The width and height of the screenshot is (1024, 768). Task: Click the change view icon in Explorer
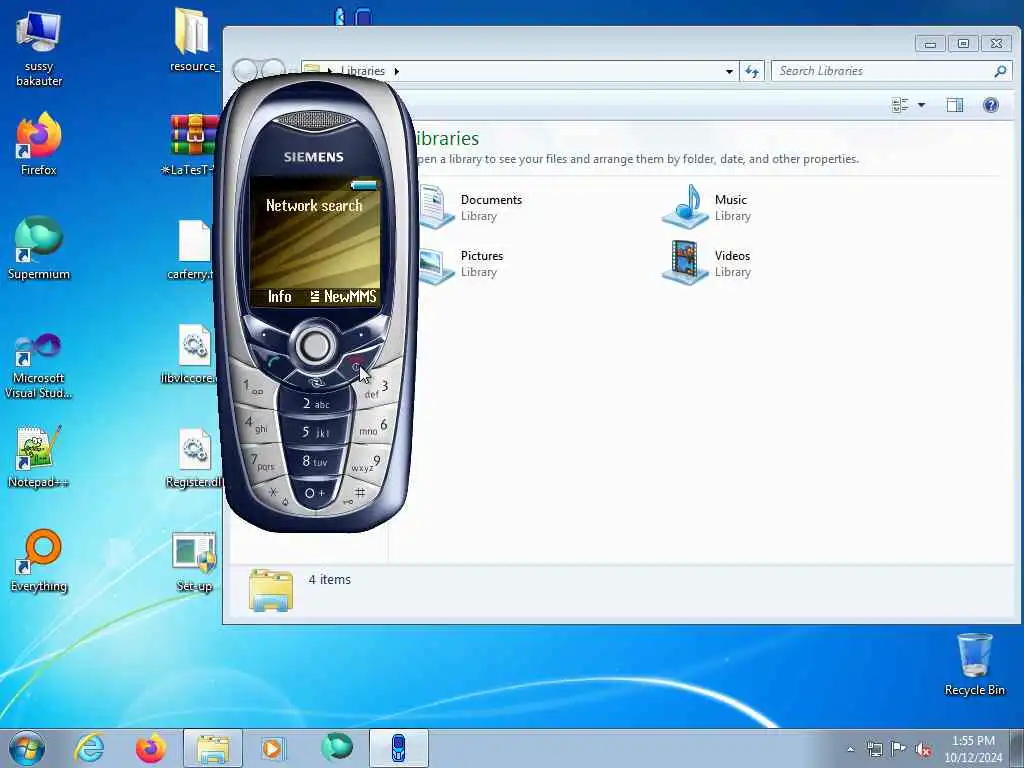click(x=900, y=105)
